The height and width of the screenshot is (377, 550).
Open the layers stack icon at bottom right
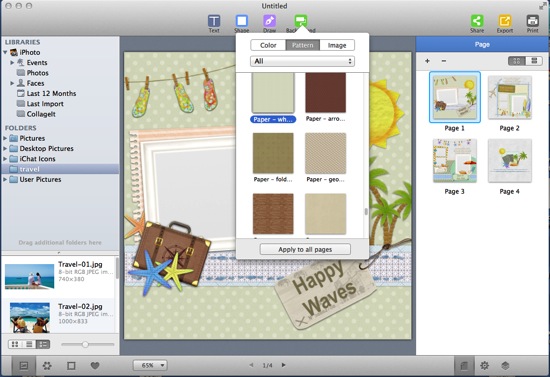[x=505, y=366]
